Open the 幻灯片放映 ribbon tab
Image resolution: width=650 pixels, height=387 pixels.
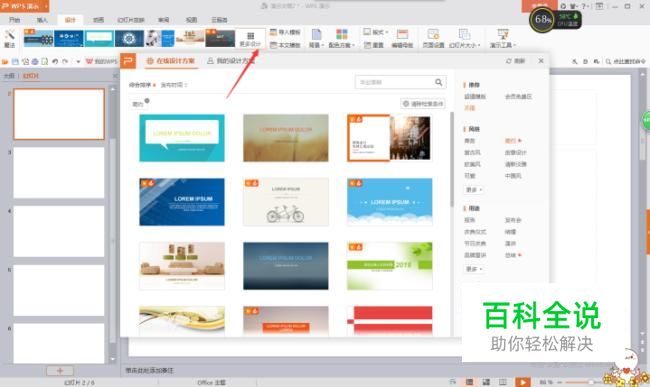click(x=131, y=20)
